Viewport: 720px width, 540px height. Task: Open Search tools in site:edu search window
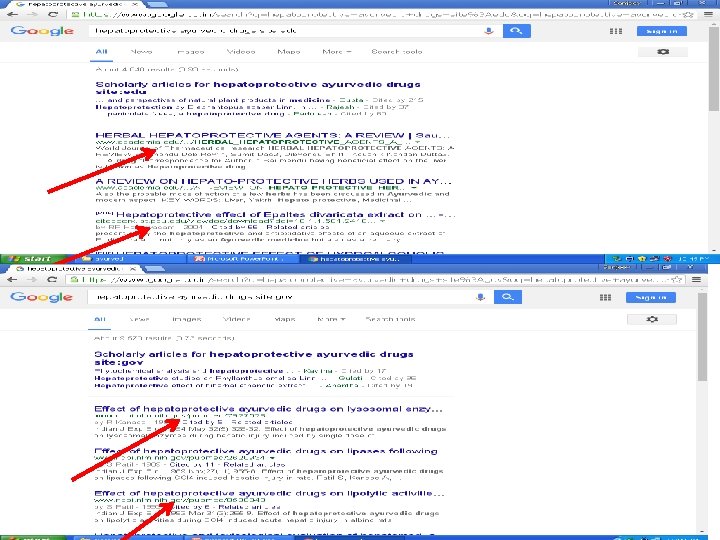click(x=397, y=52)
